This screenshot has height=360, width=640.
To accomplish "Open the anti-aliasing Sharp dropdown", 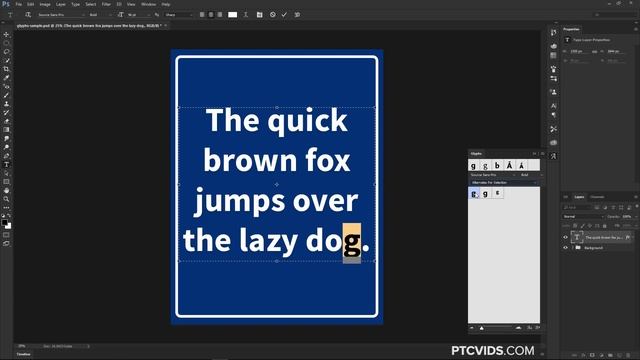I will [x=179, y=15].
